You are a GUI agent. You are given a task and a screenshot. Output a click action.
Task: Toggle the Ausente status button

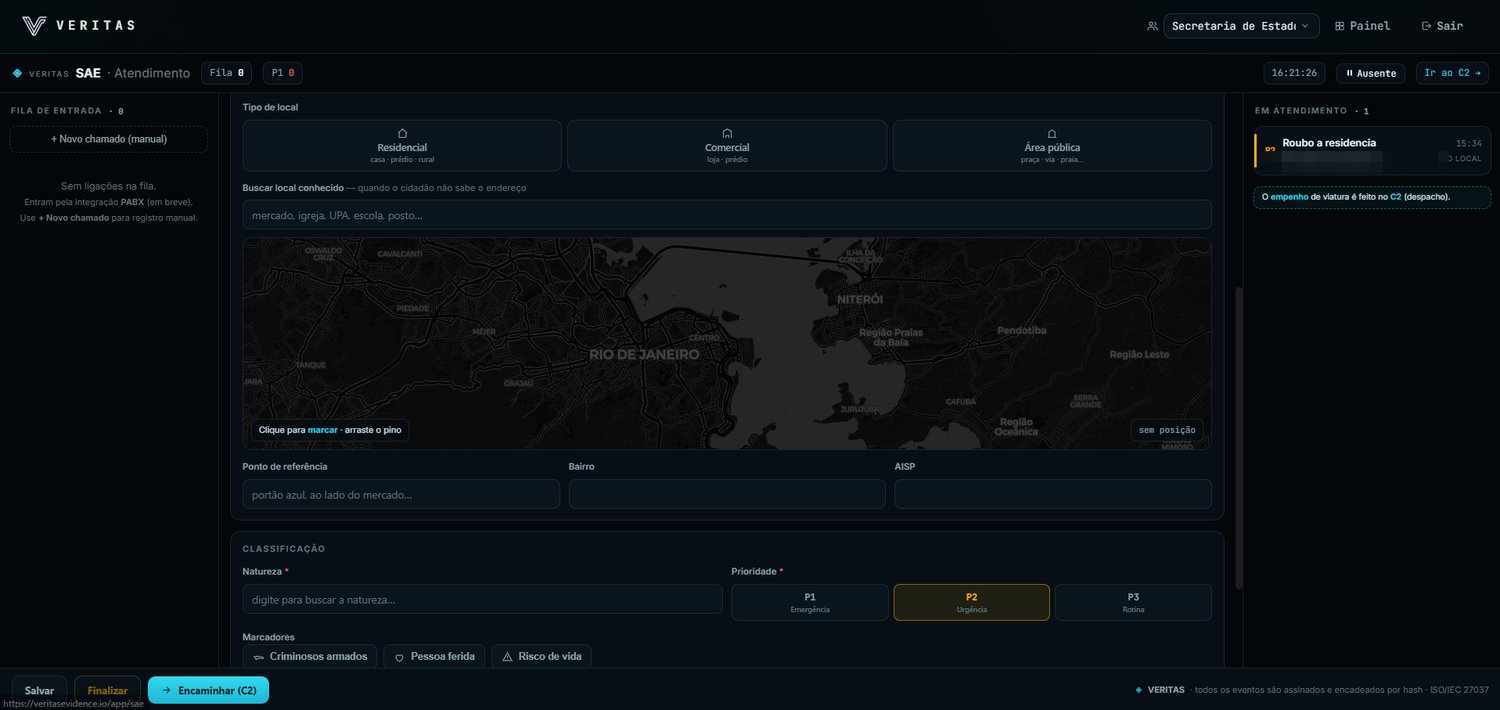pos(1370,73)
